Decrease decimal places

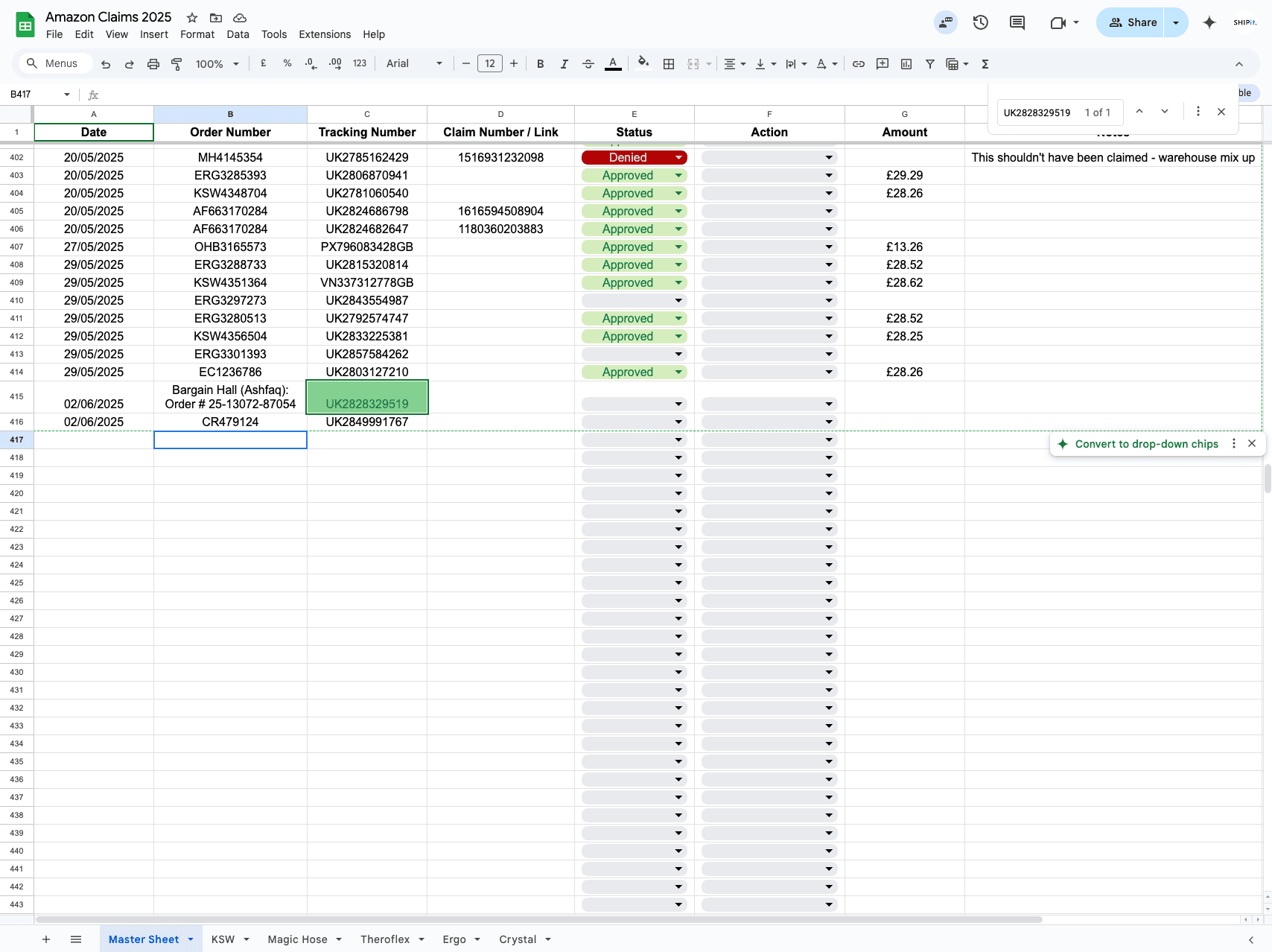click(x=311, y=63)
